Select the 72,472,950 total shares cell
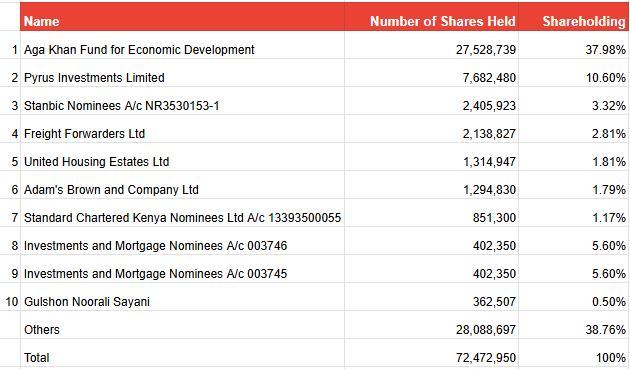Image resolution: width=630 pixels, height=369 pixels. 432,353
